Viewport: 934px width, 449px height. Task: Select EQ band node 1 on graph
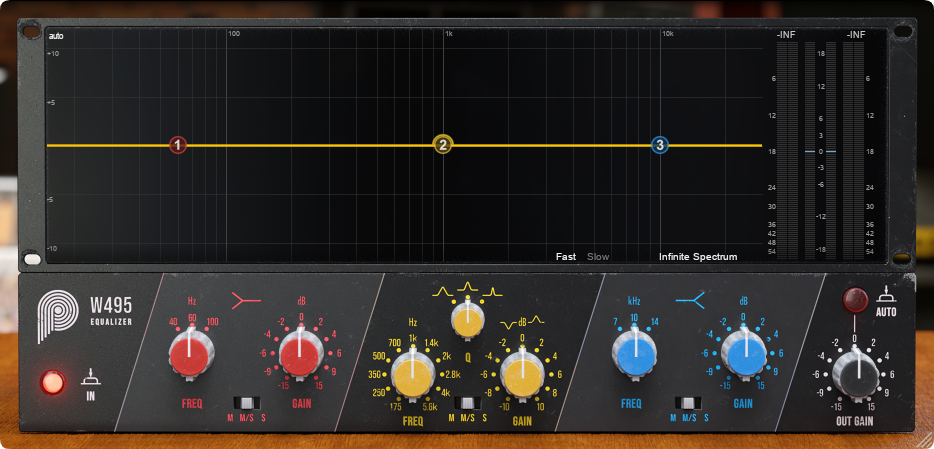click(x=178, y=145)
